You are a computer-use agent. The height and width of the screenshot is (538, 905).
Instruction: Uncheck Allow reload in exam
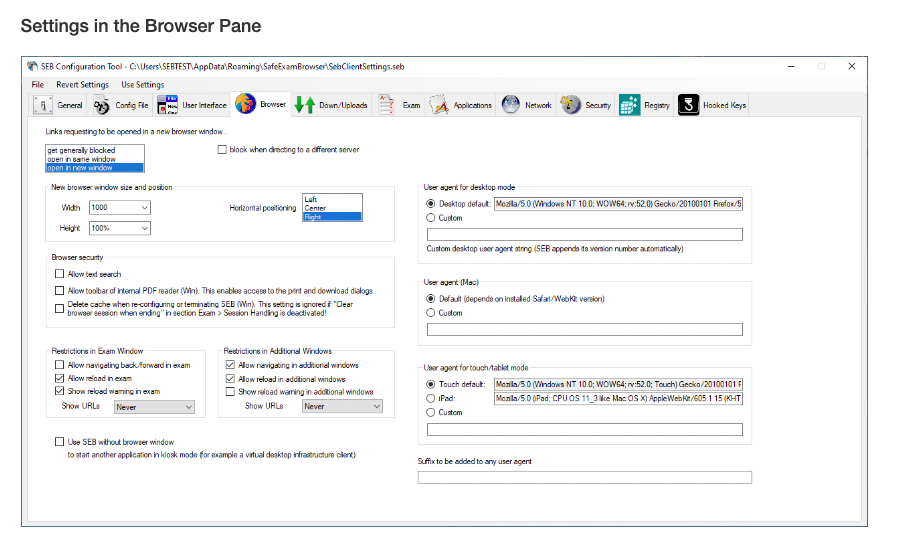click(x=59, y=378)
